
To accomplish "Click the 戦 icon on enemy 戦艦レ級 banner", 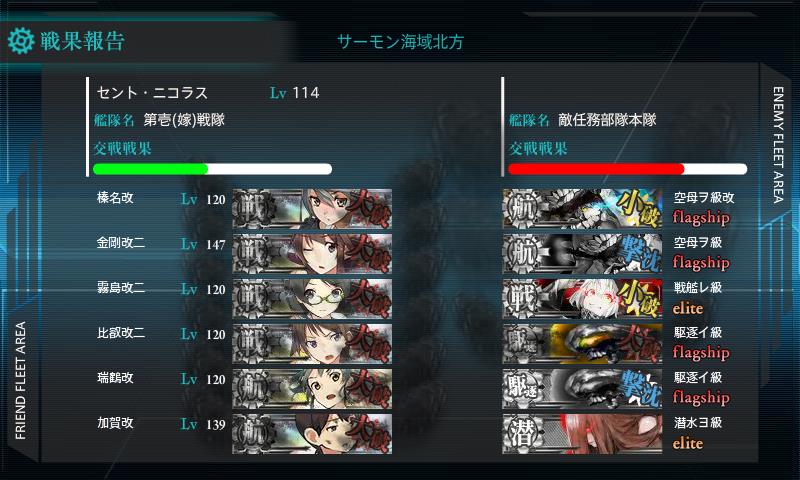I will click(522, 298).
